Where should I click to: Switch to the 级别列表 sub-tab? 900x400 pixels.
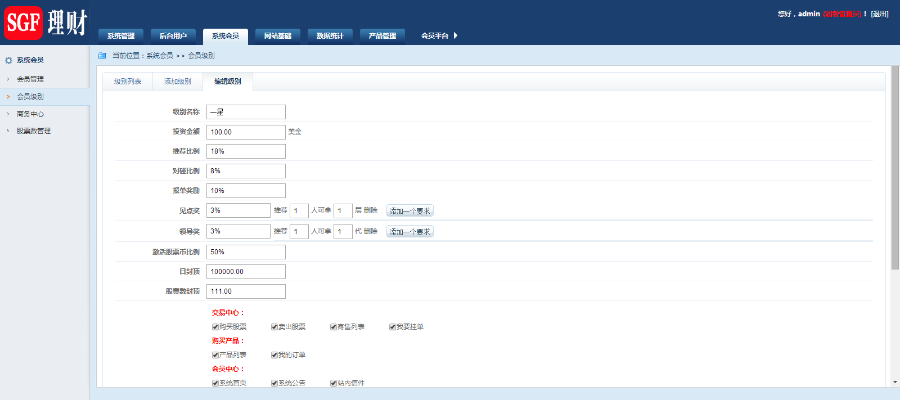127,81
